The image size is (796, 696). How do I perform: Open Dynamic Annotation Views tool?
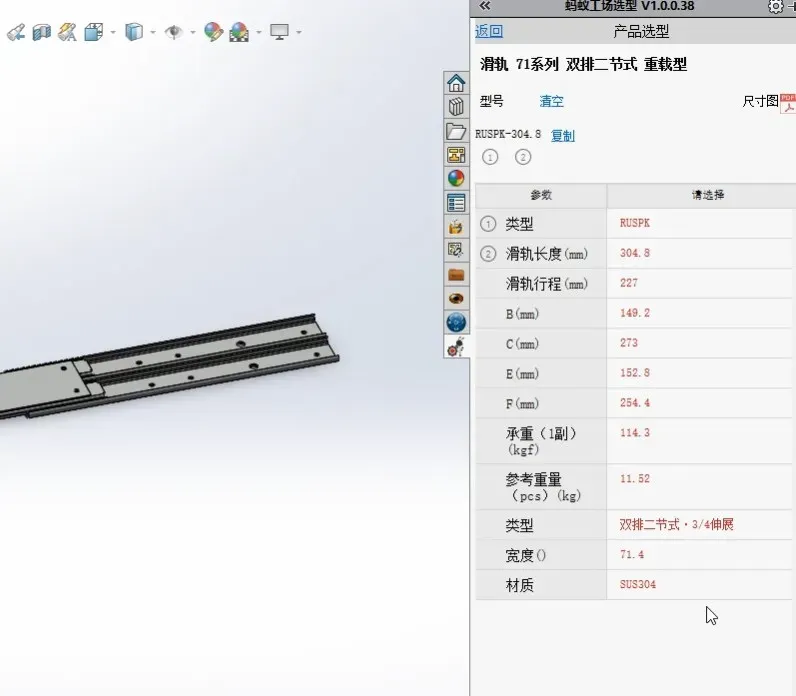click(x=67, y=32)
